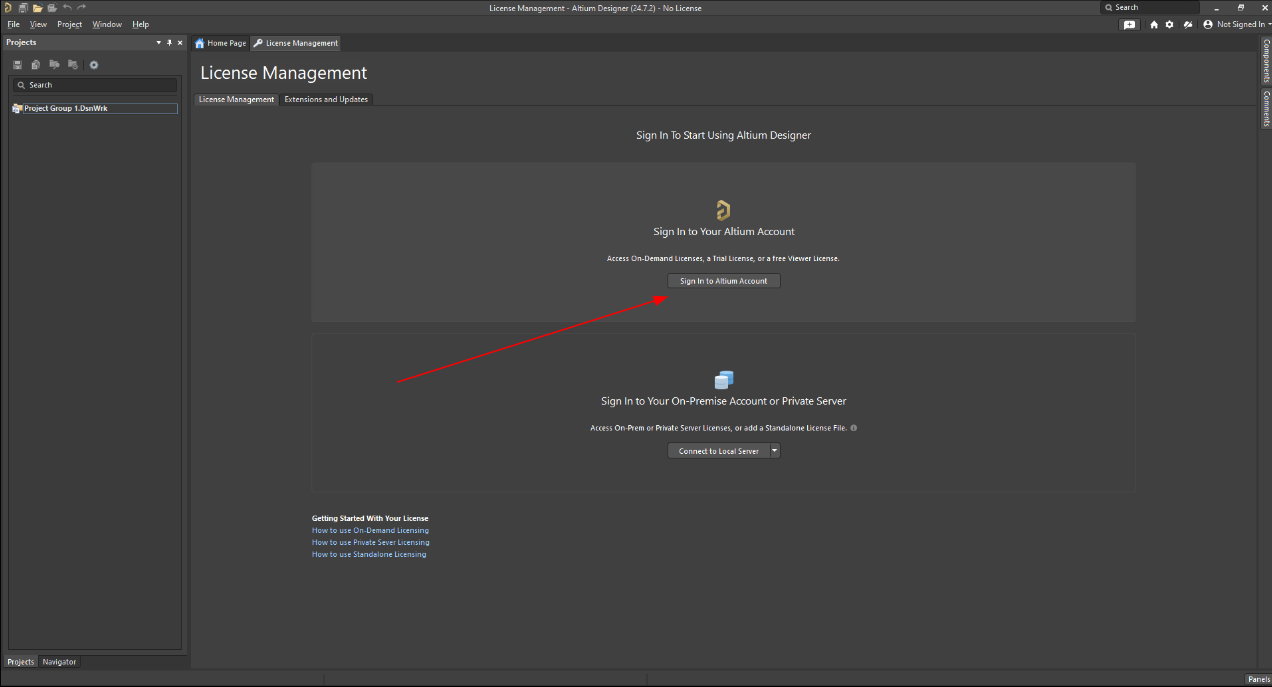Open Projects panel settings gear

[94, 65]
